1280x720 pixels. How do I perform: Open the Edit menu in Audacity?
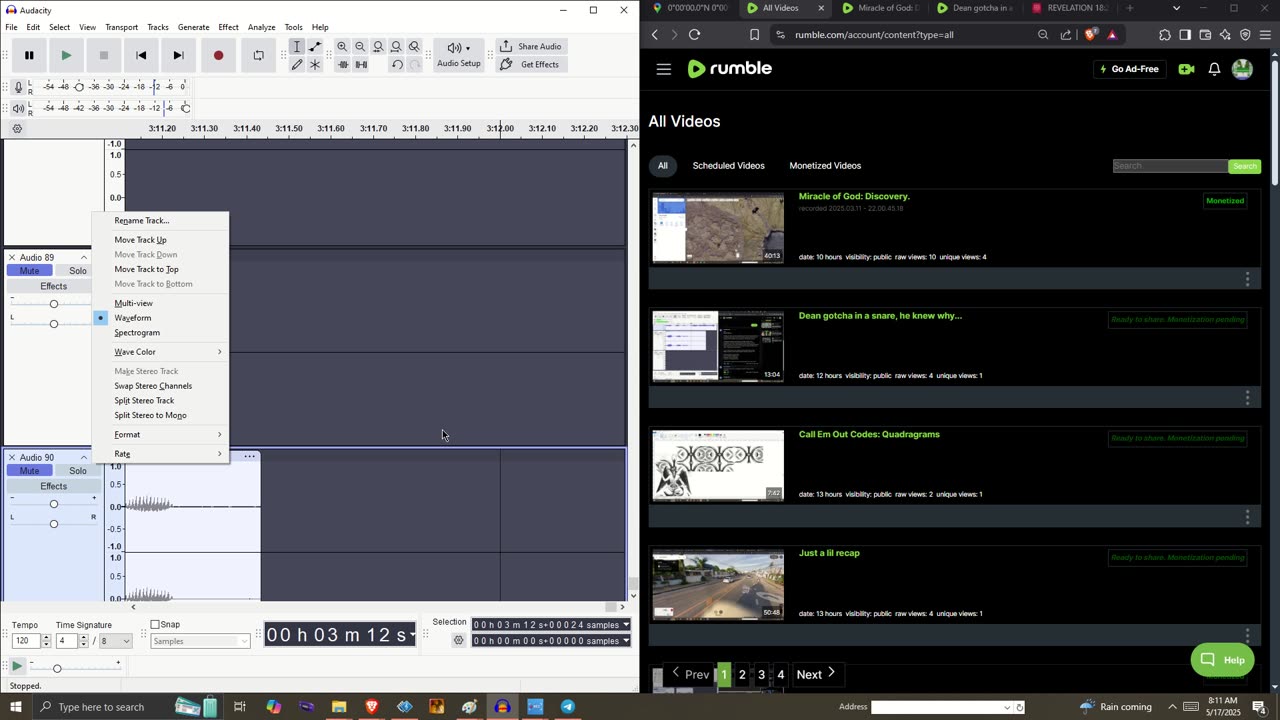[x=33, y=27]
